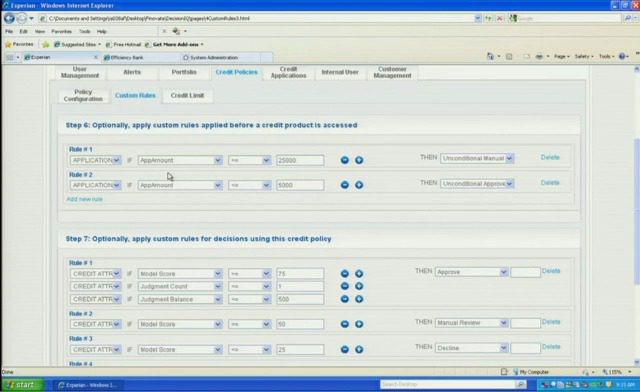The image size is (640, 392).
Task: Switch to the Credit Applications tab
Action: point(288,72)
